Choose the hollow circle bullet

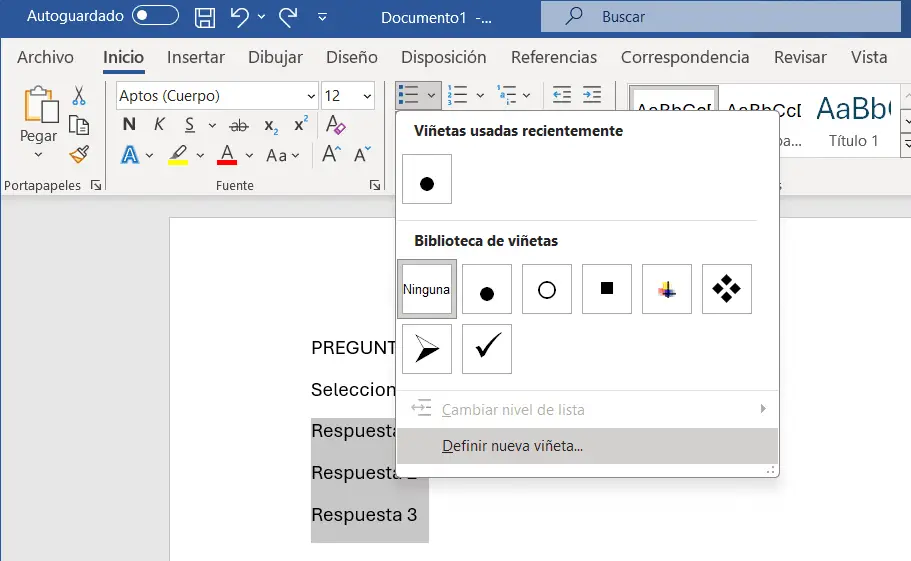[x=547, y=289]
